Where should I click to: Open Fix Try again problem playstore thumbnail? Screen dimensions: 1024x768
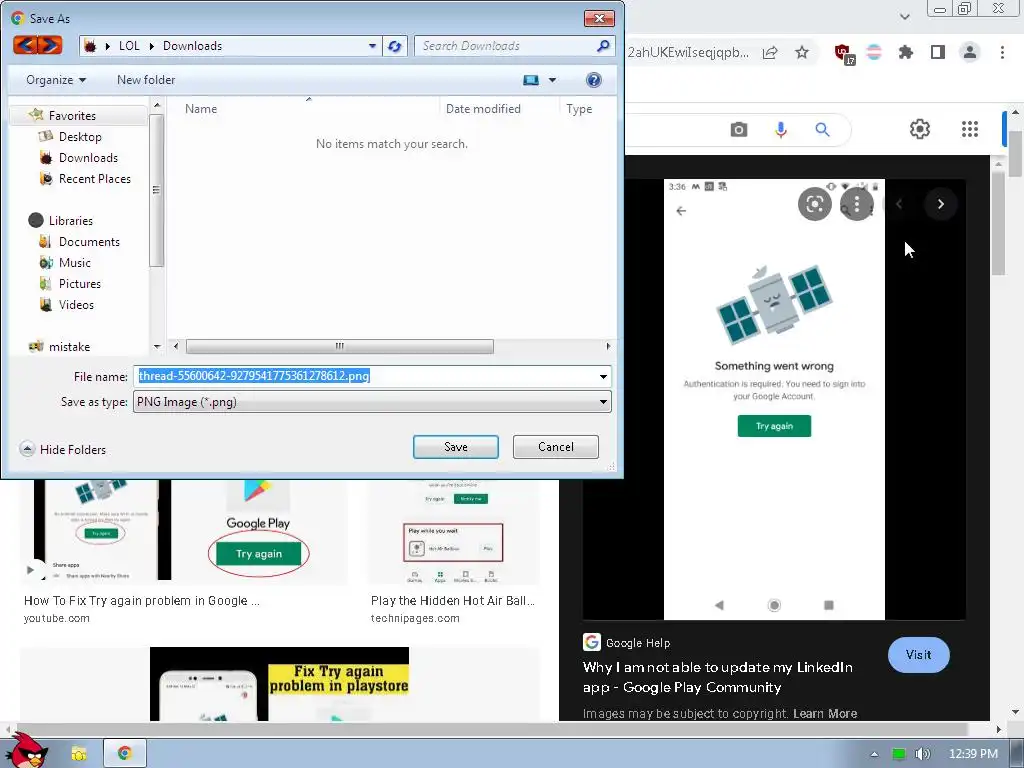pyautogui.click(x=280, y=684)
